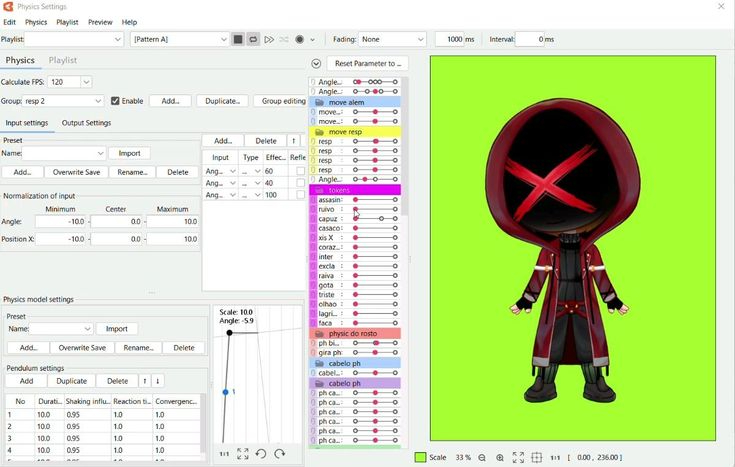Open the Playlist menu
Image resolution: width=735 pixels, height=467 pixels.
[x=67, y=22]
